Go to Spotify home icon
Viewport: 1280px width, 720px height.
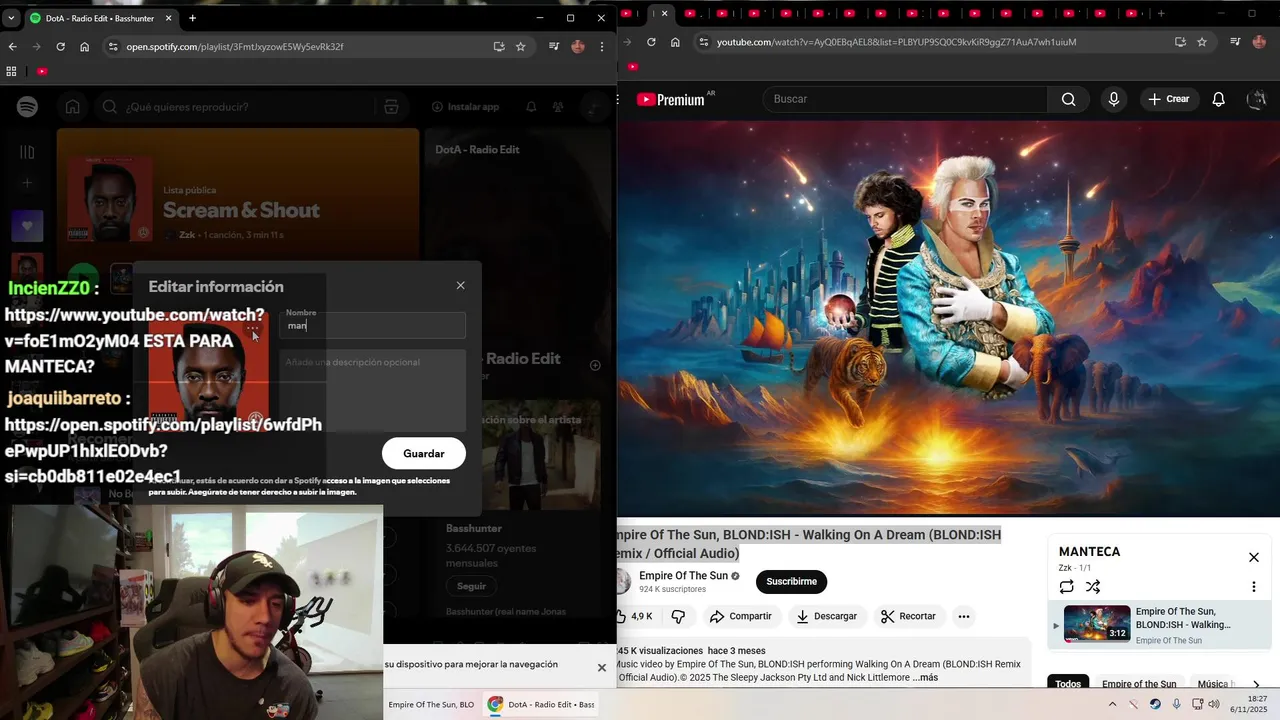tap(73, 107)
